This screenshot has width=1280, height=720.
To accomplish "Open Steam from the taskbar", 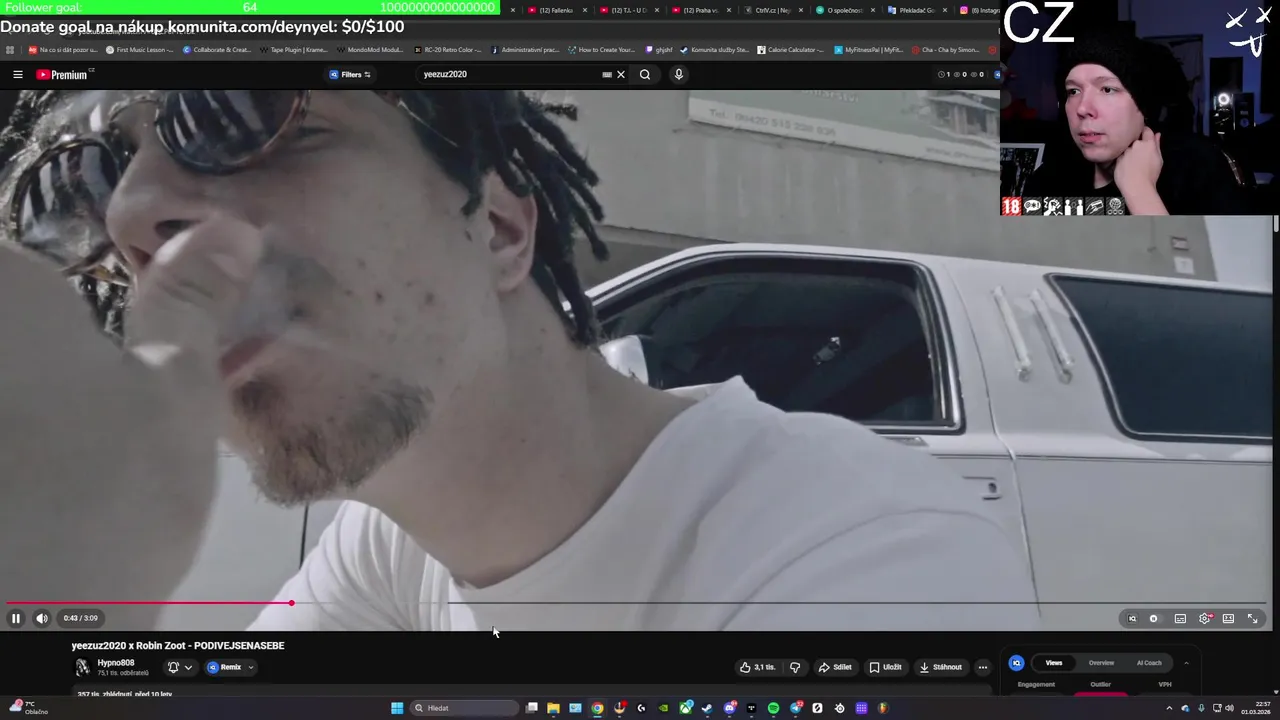I will point(707,708).
